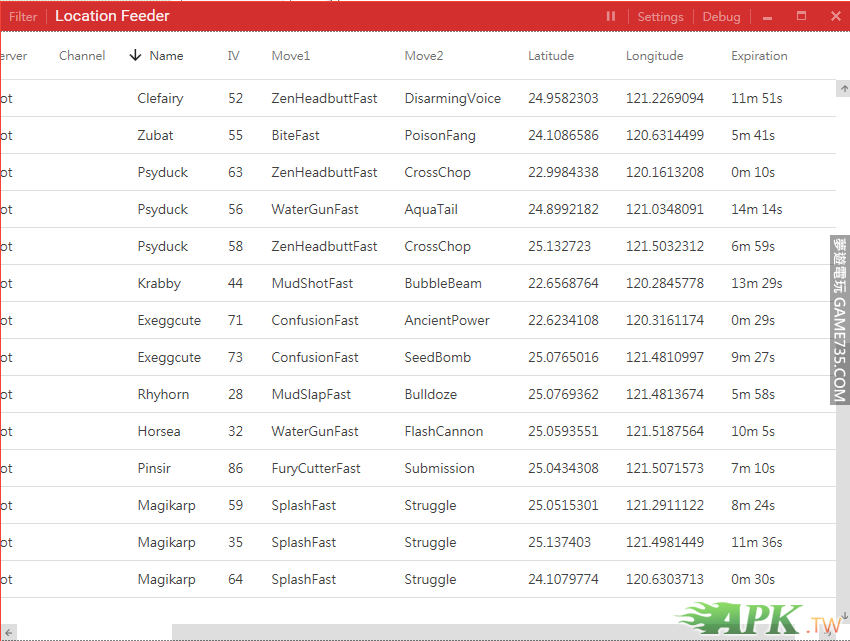Viewport: 850px width, 641px height.
Task: Click Magikarp with IV 64
Action: pos(166,579)
